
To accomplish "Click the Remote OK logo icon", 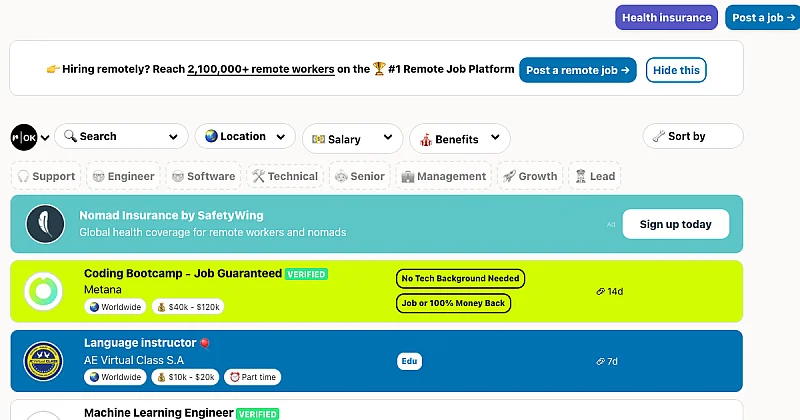I will pos(23,137).
